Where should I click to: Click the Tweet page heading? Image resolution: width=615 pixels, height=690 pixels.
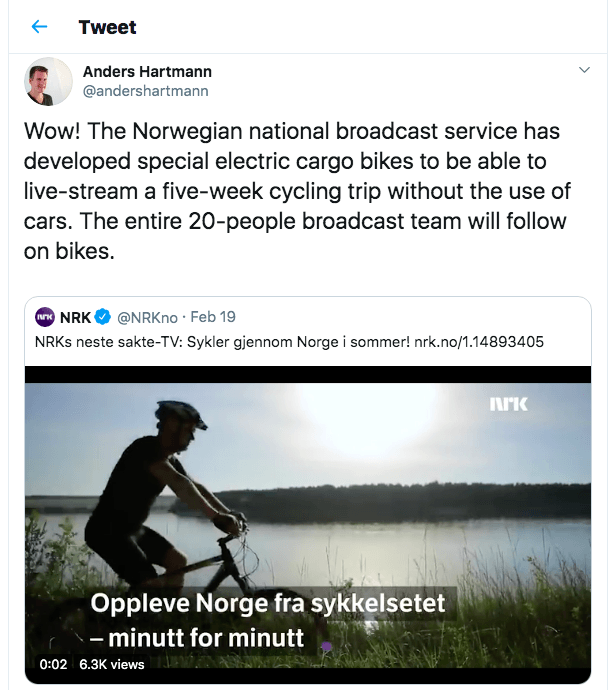(108, 27)
